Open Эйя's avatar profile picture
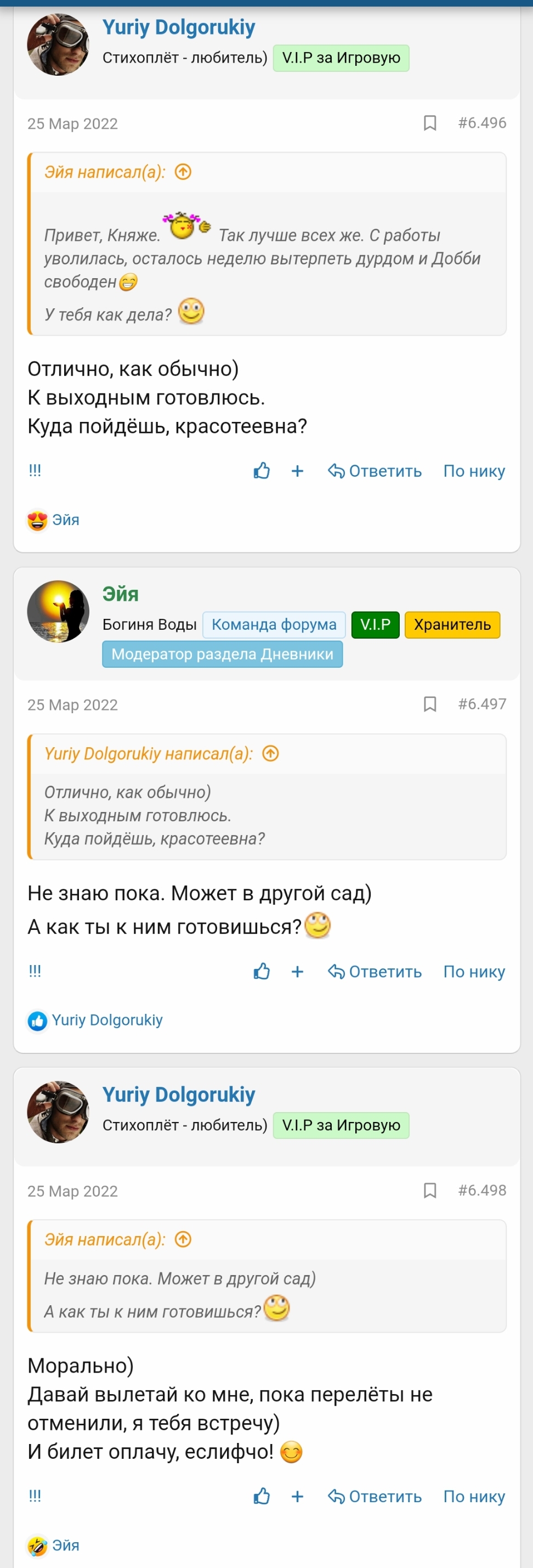The width and height of the screenshot is (533, 1568). pos(59,611)
